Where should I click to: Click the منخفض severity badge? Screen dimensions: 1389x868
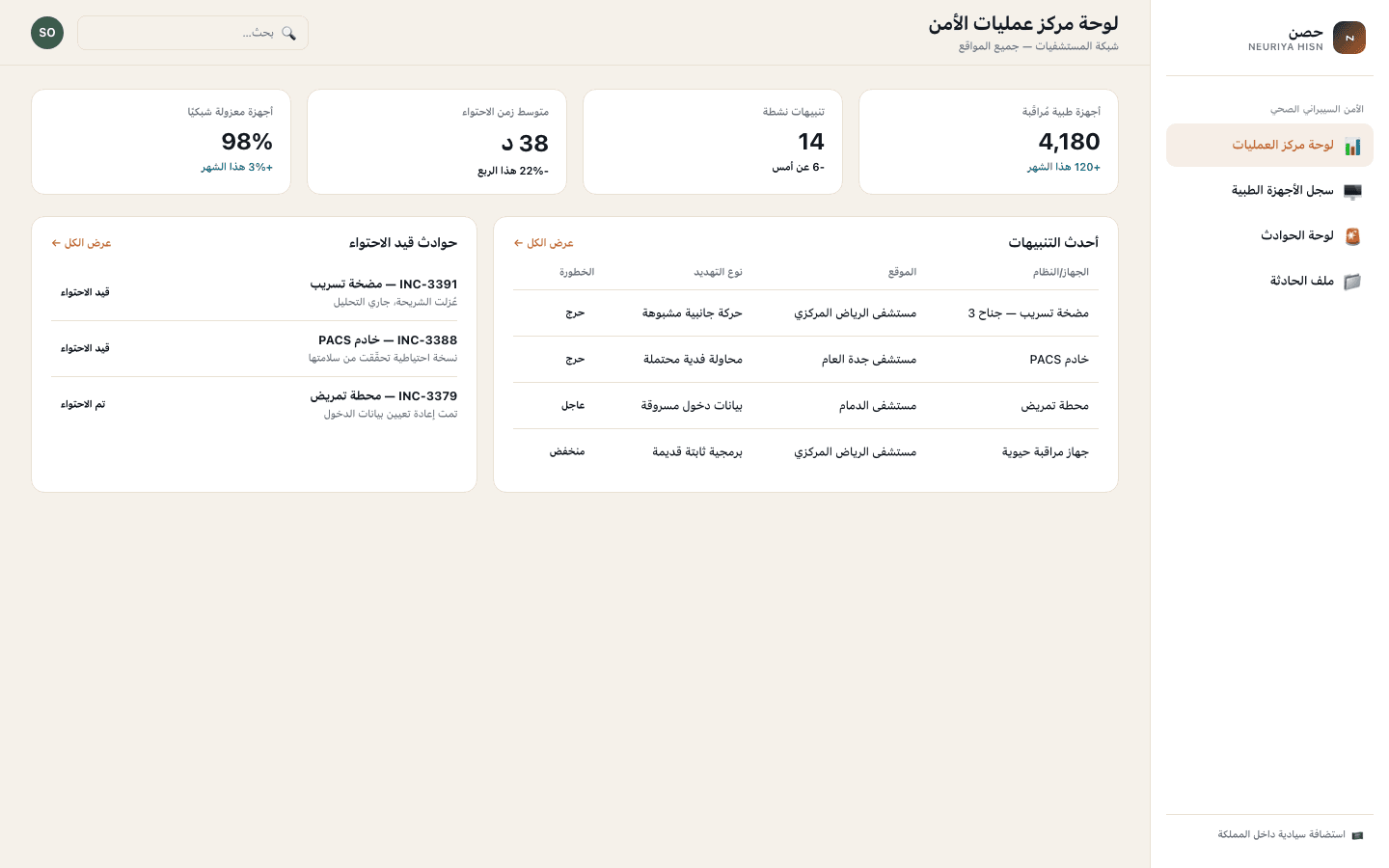pos(567,452)
